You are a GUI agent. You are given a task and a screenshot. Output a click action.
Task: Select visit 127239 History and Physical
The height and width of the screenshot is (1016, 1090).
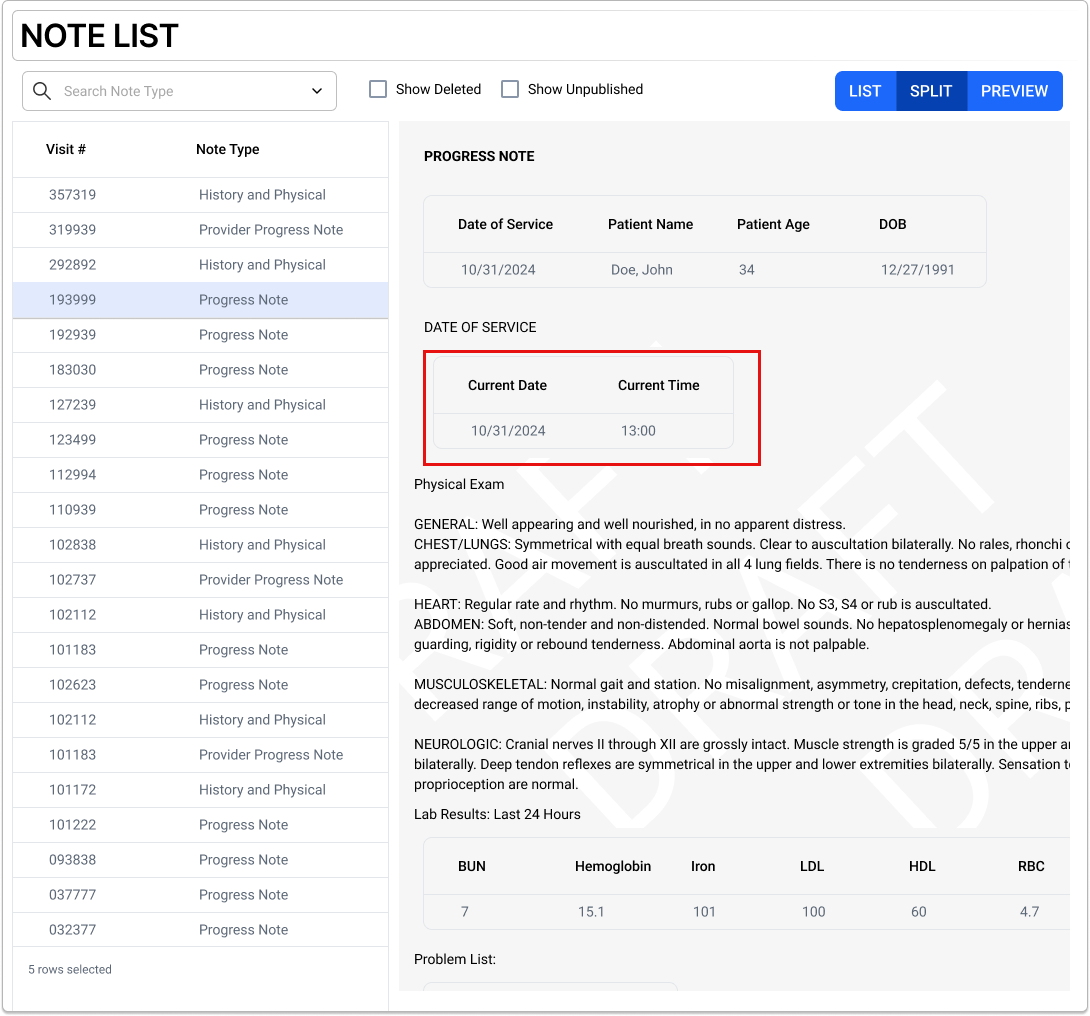(200, 405)
